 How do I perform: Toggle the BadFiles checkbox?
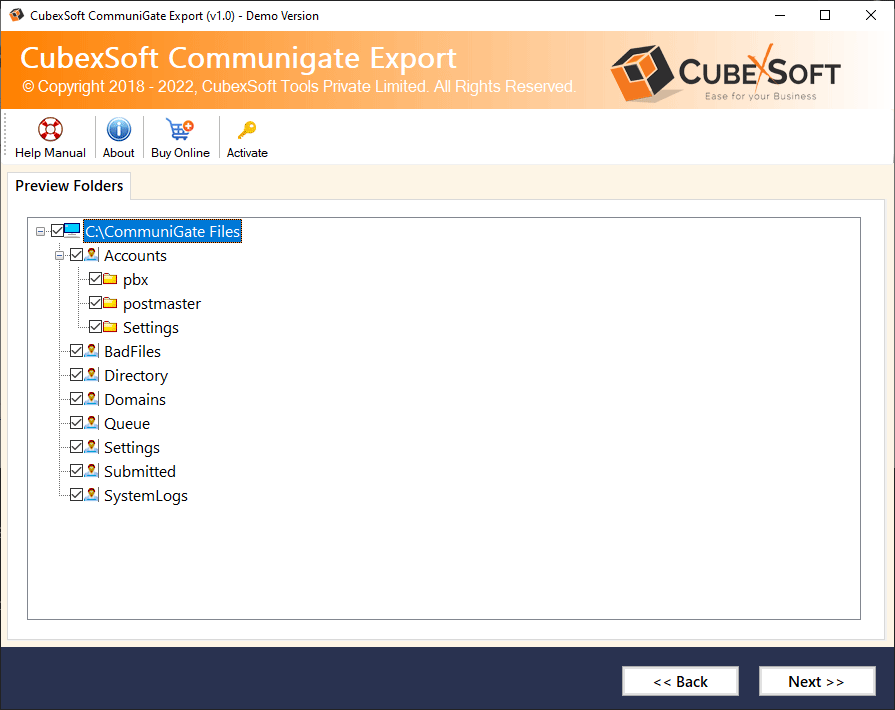pos(76,350)
